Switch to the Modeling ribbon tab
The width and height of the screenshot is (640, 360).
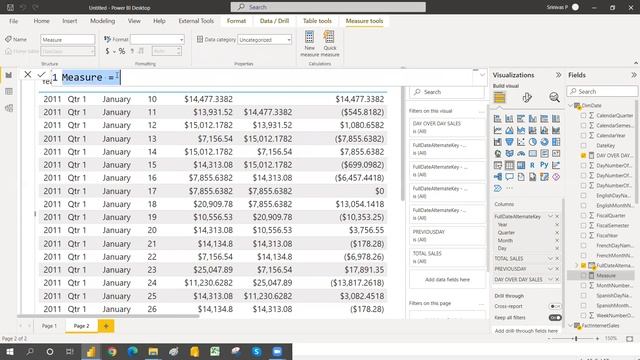click(102, 21)
